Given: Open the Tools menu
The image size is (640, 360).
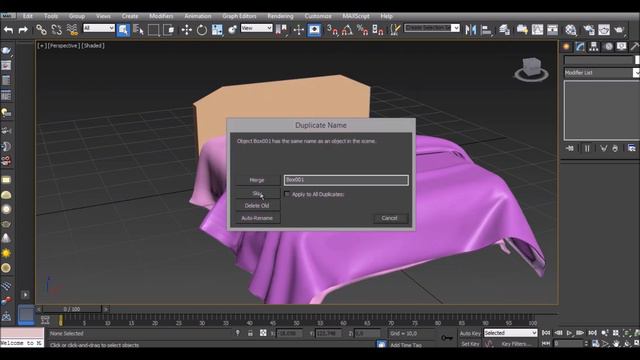Looking at the screenshot, I should [x=51, y=16].
